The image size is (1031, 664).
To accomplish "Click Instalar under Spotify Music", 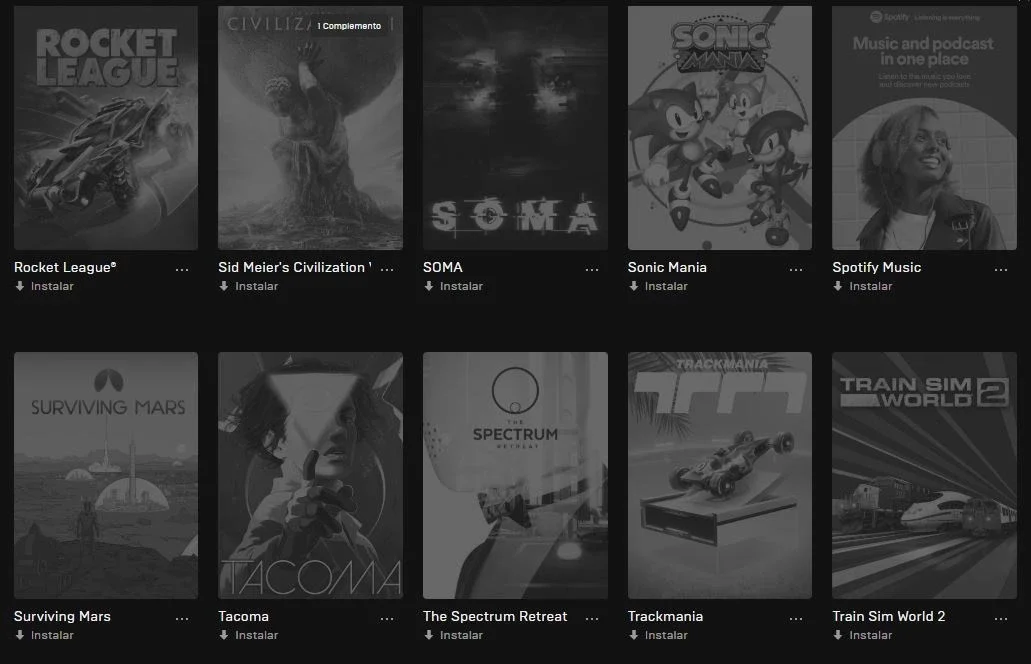I will click(x=871, y=286).
